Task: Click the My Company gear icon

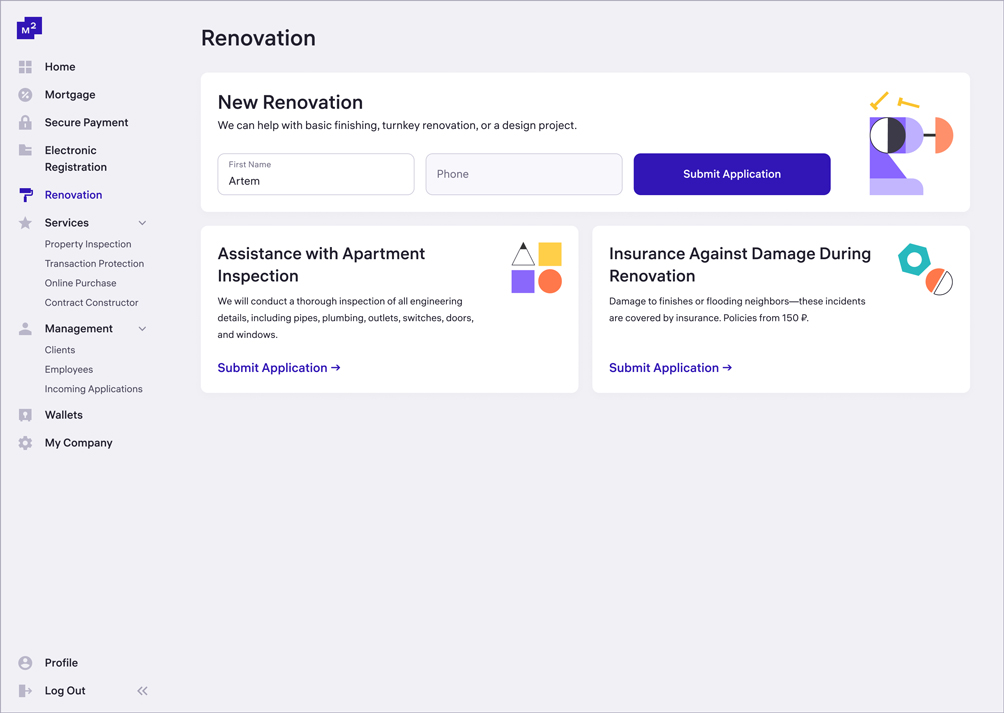Action: coord(25,443)
